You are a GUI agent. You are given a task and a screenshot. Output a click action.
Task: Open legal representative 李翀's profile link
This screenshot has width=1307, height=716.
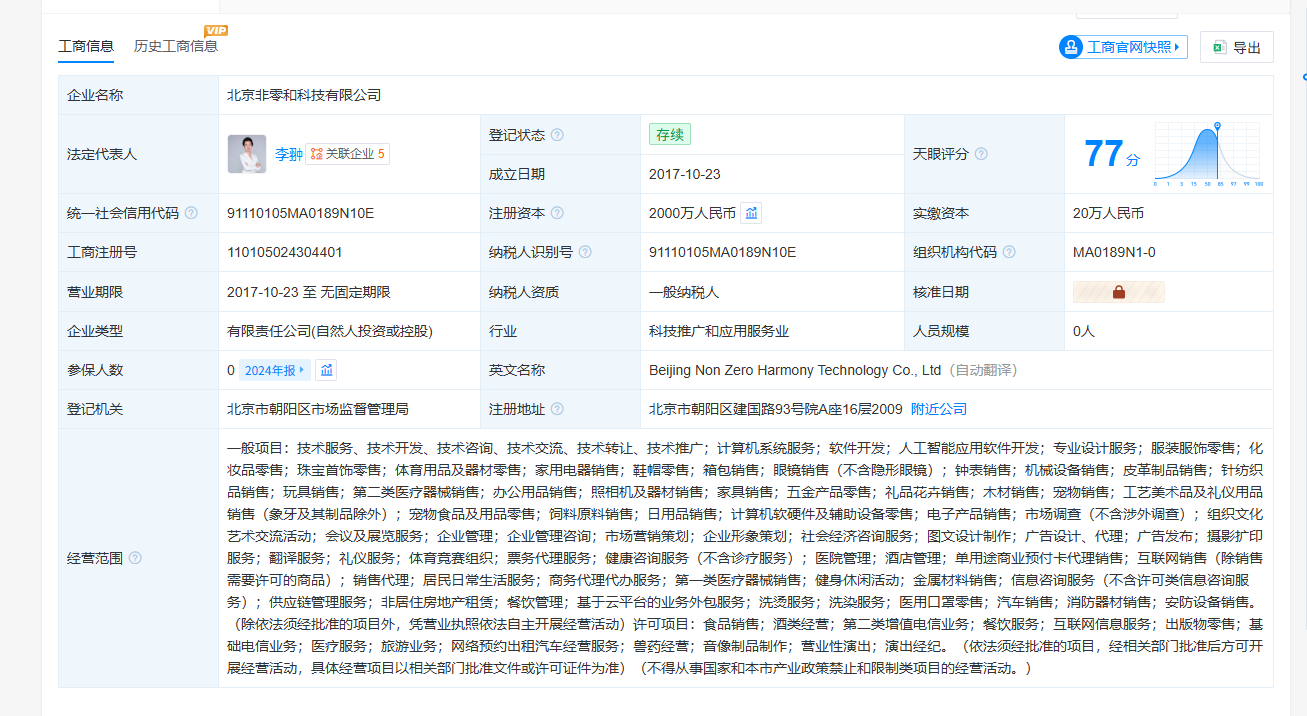coord(288,154)
